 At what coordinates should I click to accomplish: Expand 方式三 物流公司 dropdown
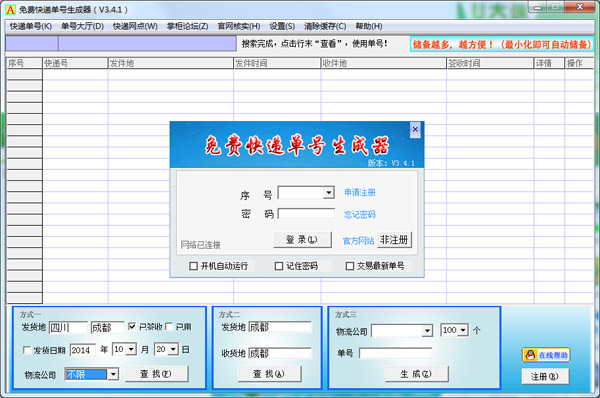(427, 331)
